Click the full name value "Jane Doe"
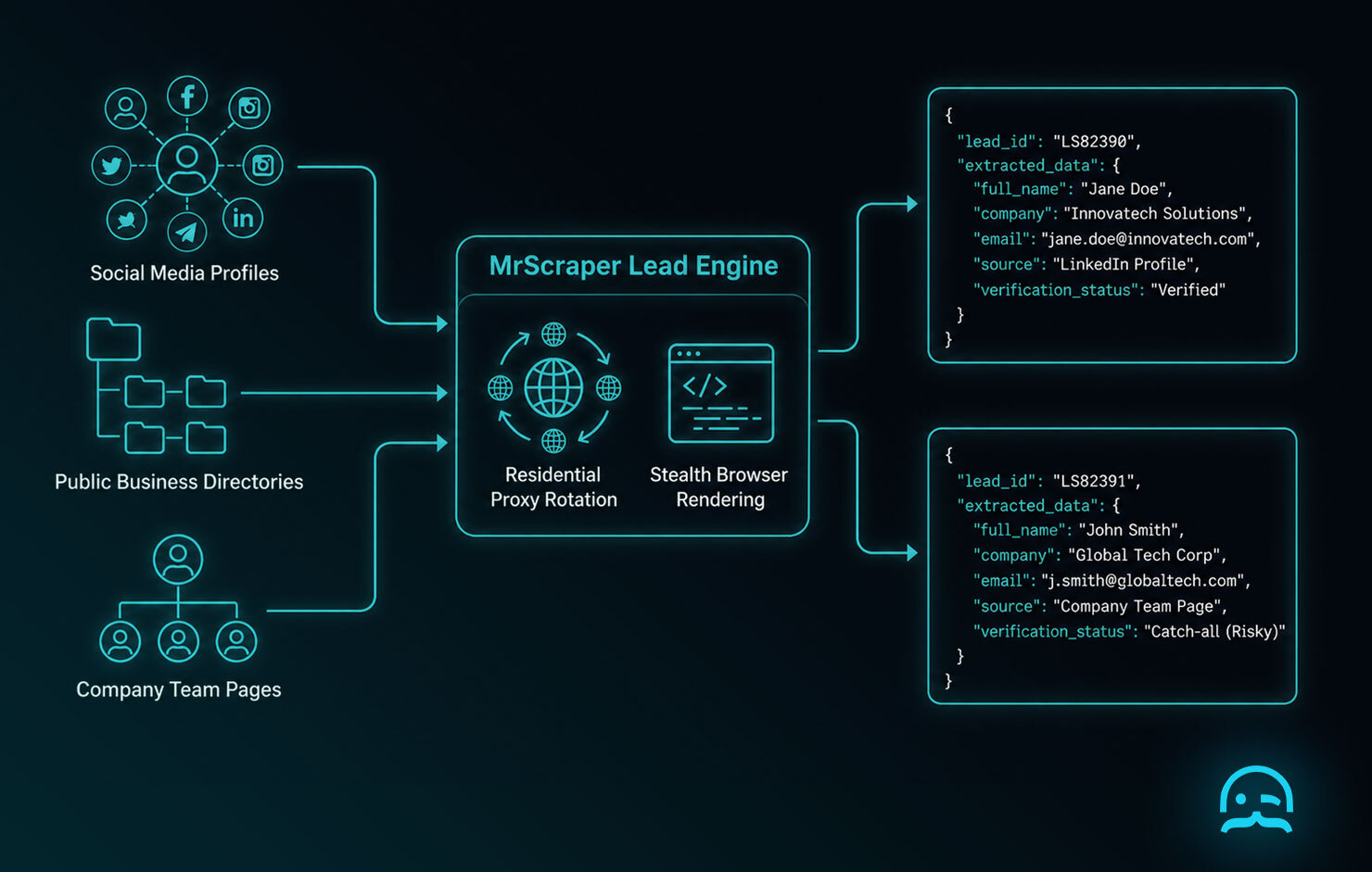Viewport: 1372px width, 872px height. coord(1124,189)
